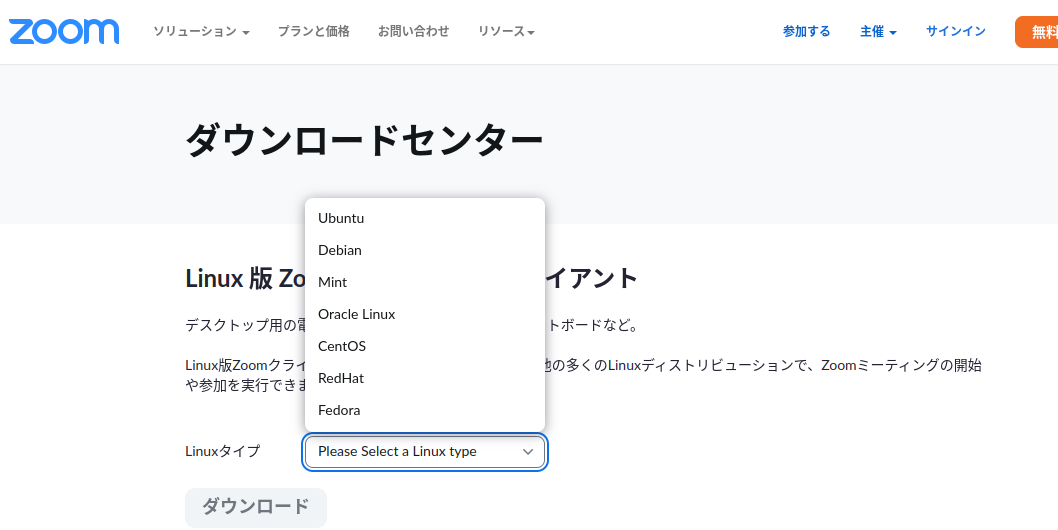1058x530 pixels.
Task: Open プランと価格 page
Action: 314,31
